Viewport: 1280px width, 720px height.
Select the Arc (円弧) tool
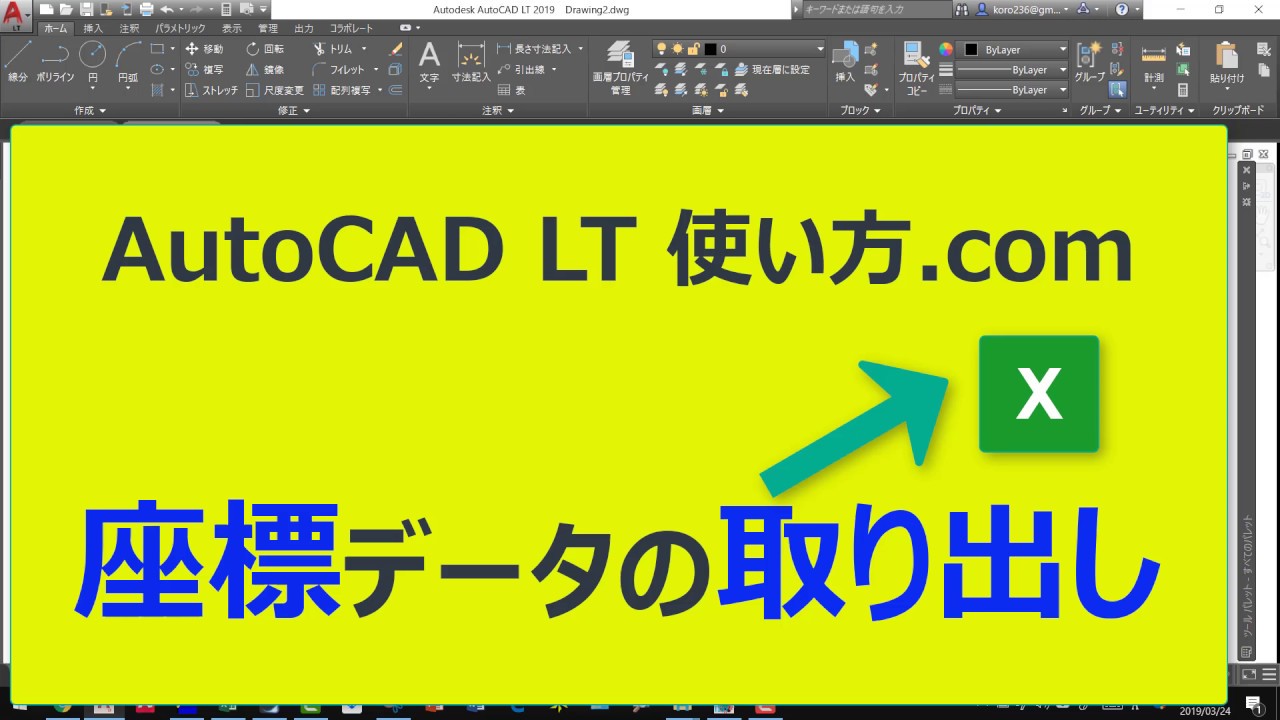tap(128, 62)
